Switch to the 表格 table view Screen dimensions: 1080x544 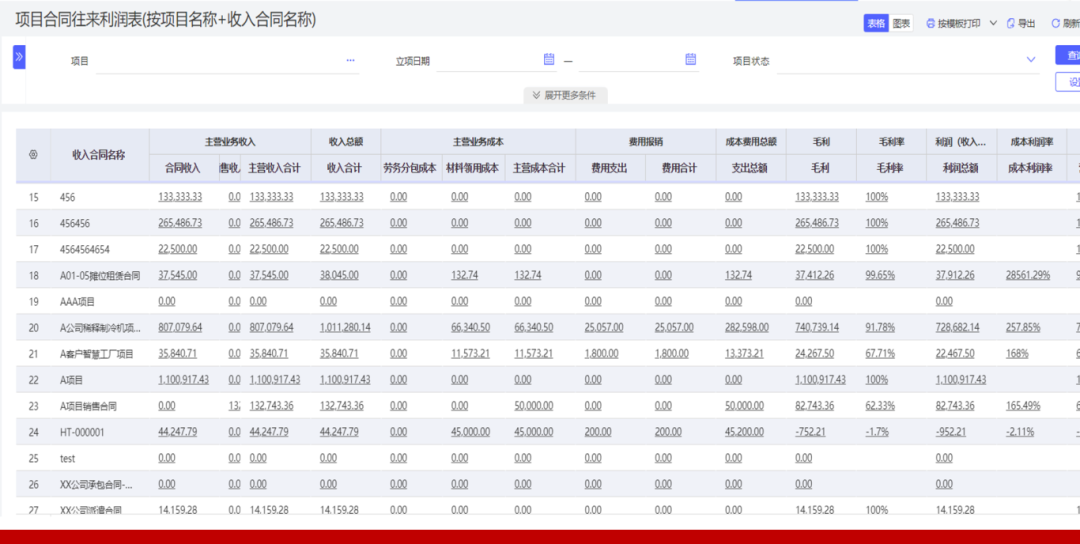[x=876, y=23]
